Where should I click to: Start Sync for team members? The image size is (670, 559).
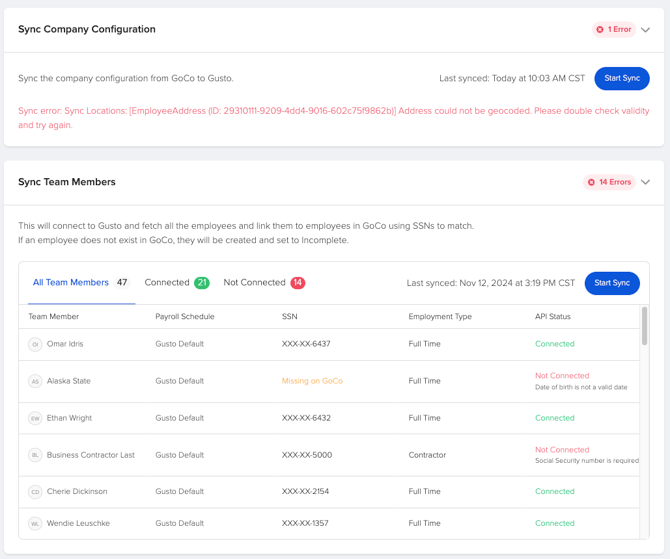612,283
